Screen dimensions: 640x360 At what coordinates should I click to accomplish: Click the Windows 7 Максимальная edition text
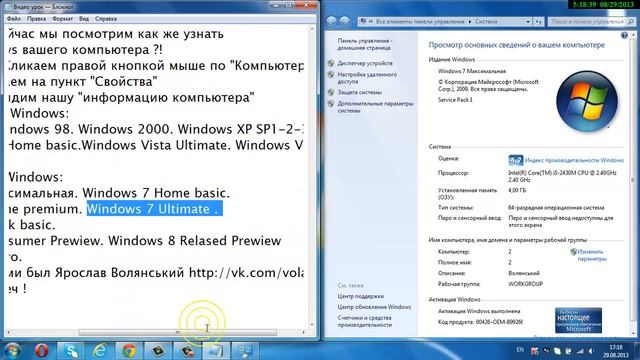tap(471, 71)
